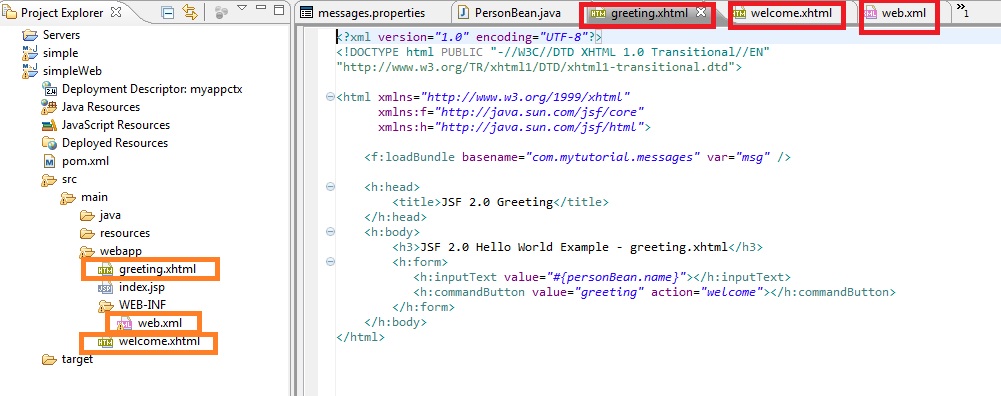Select web.xml under WEB-INF
1001x396 pixels.
152,323
